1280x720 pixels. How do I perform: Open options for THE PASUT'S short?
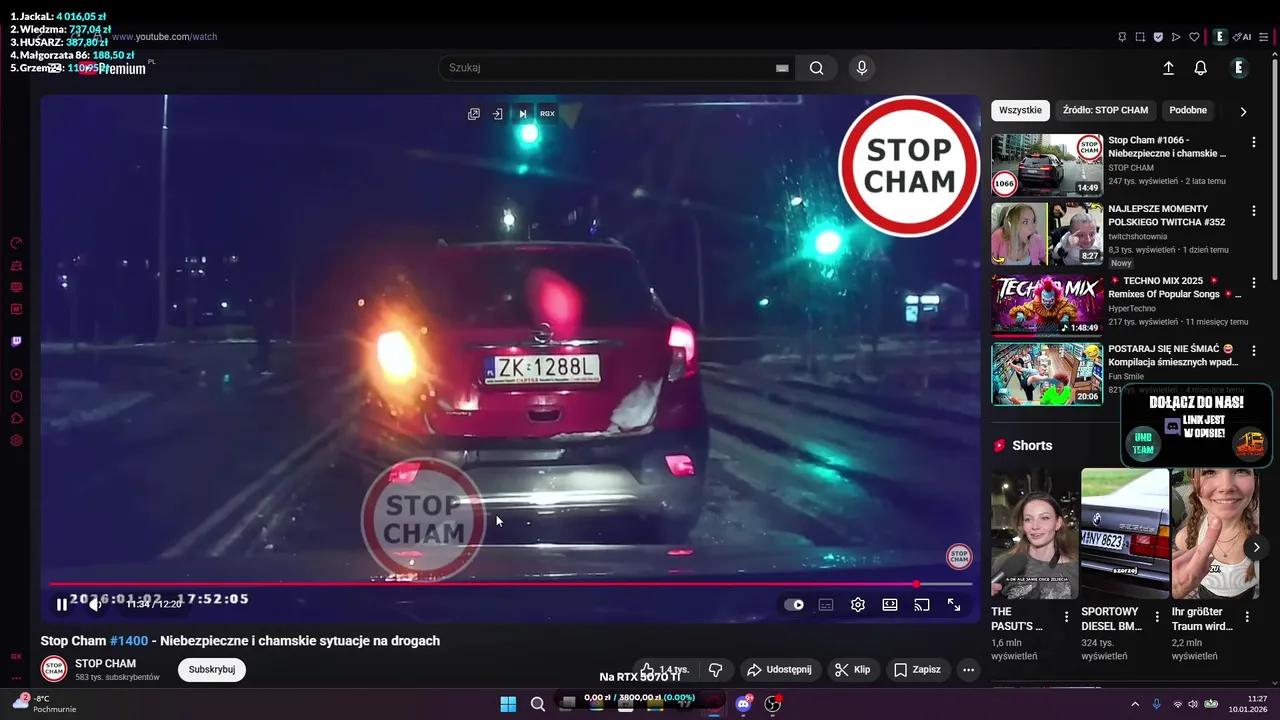point(1066,617)
